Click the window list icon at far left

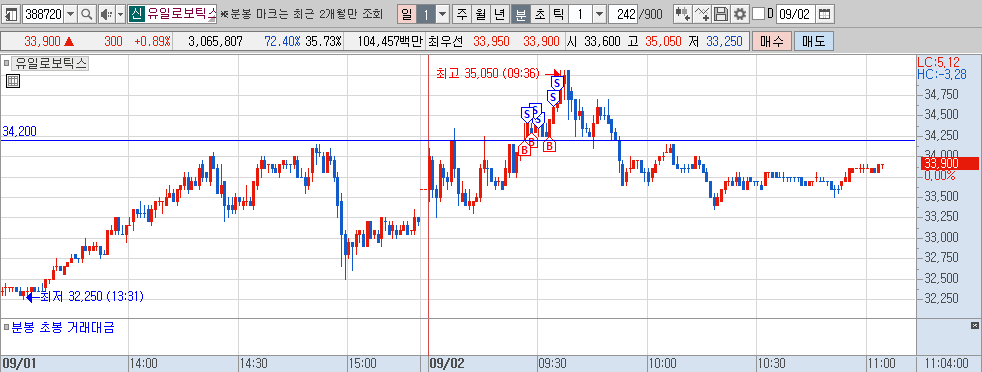point(11,13)
